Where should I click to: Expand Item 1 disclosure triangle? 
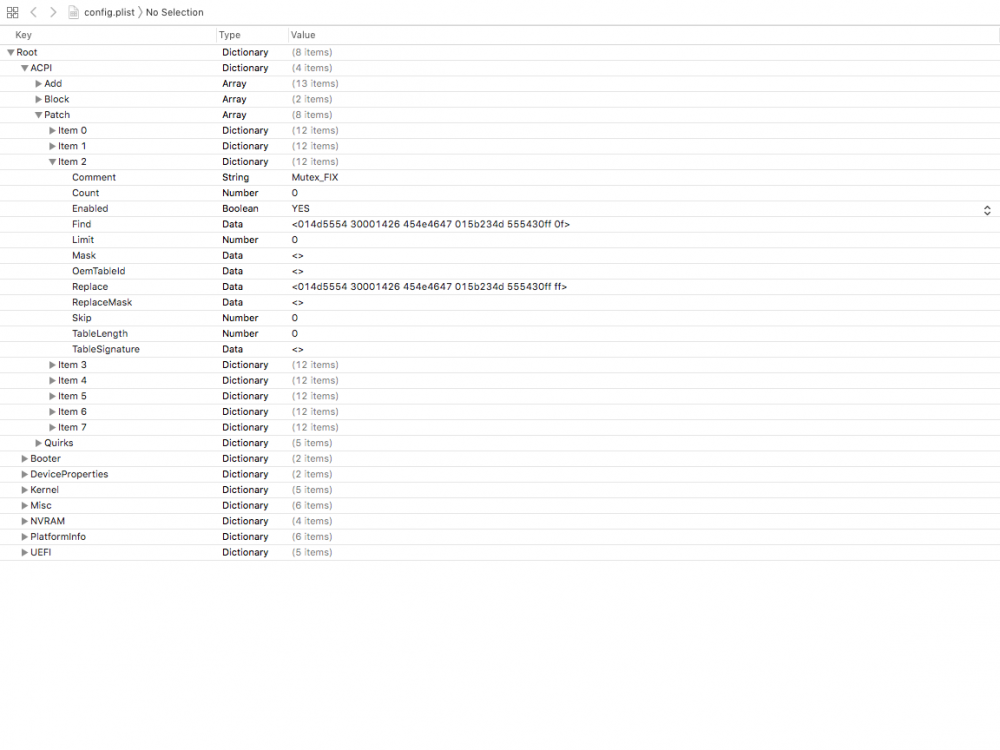coord(52,146)
